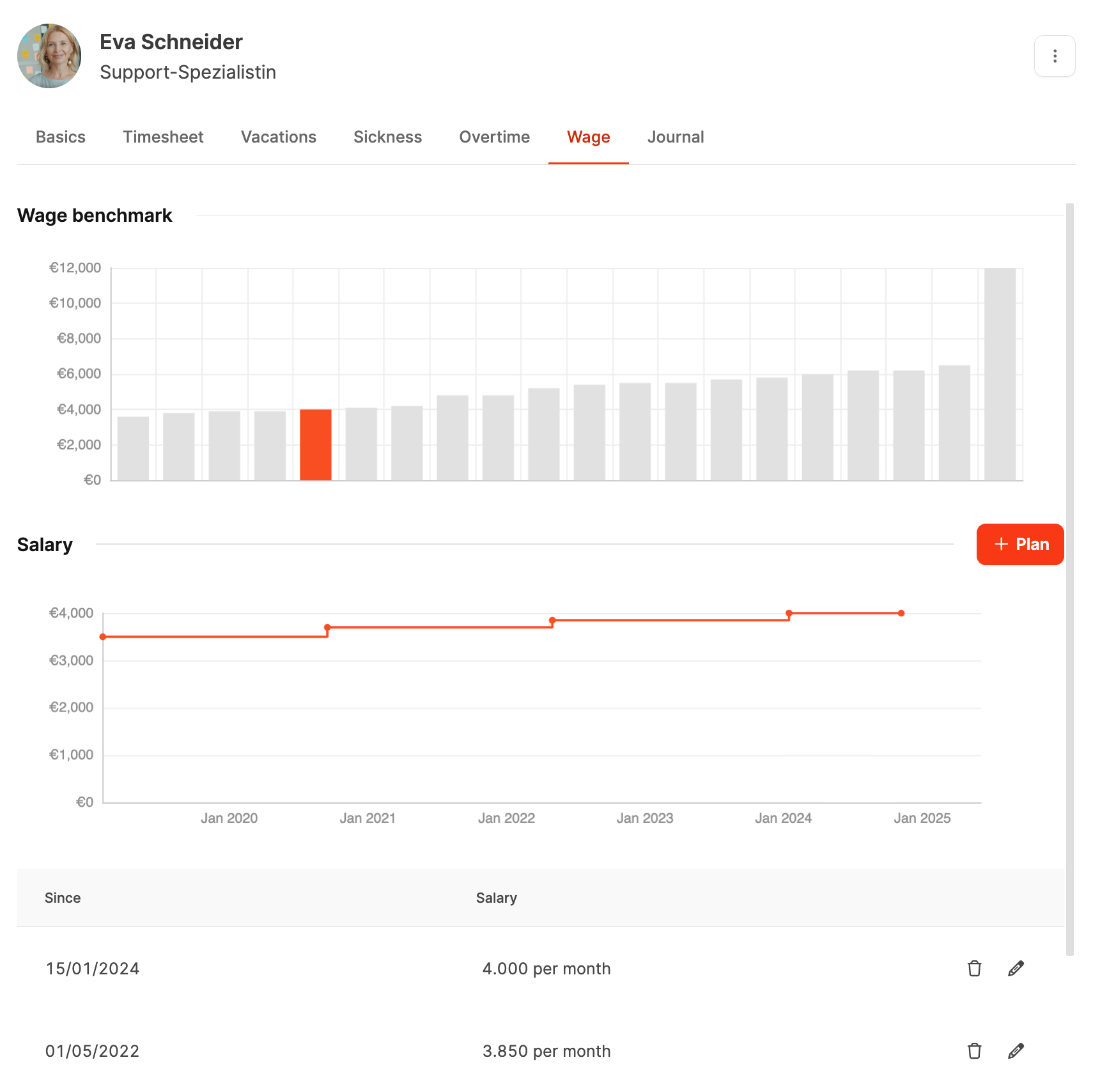Click the highlighted orange benchmark bar
Image resolution: width=1093 pixels, height=1092 pixels.
(316, 445)
